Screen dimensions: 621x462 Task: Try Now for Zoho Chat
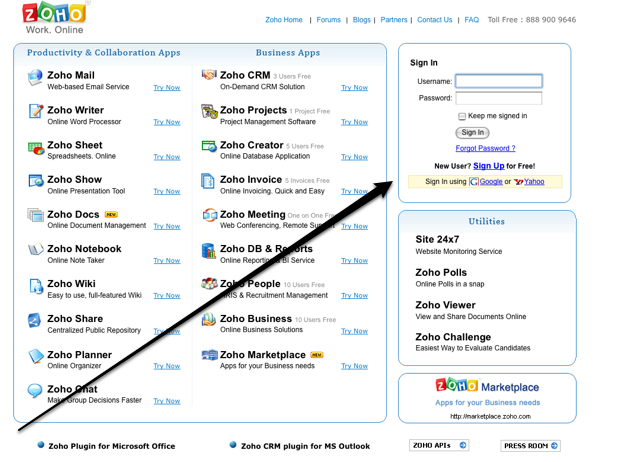pos(167,401)
